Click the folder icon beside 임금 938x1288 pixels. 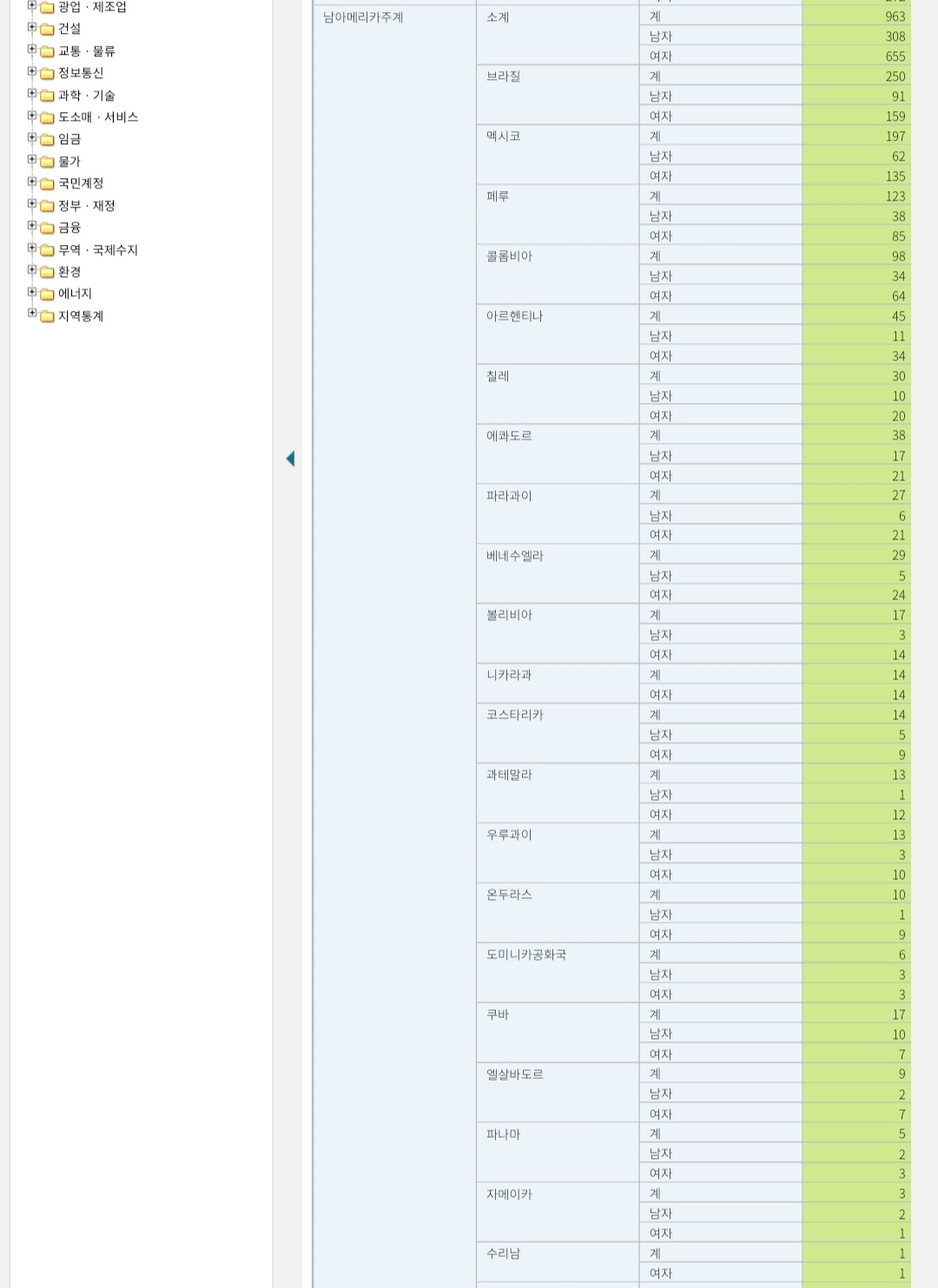point(48,140)
